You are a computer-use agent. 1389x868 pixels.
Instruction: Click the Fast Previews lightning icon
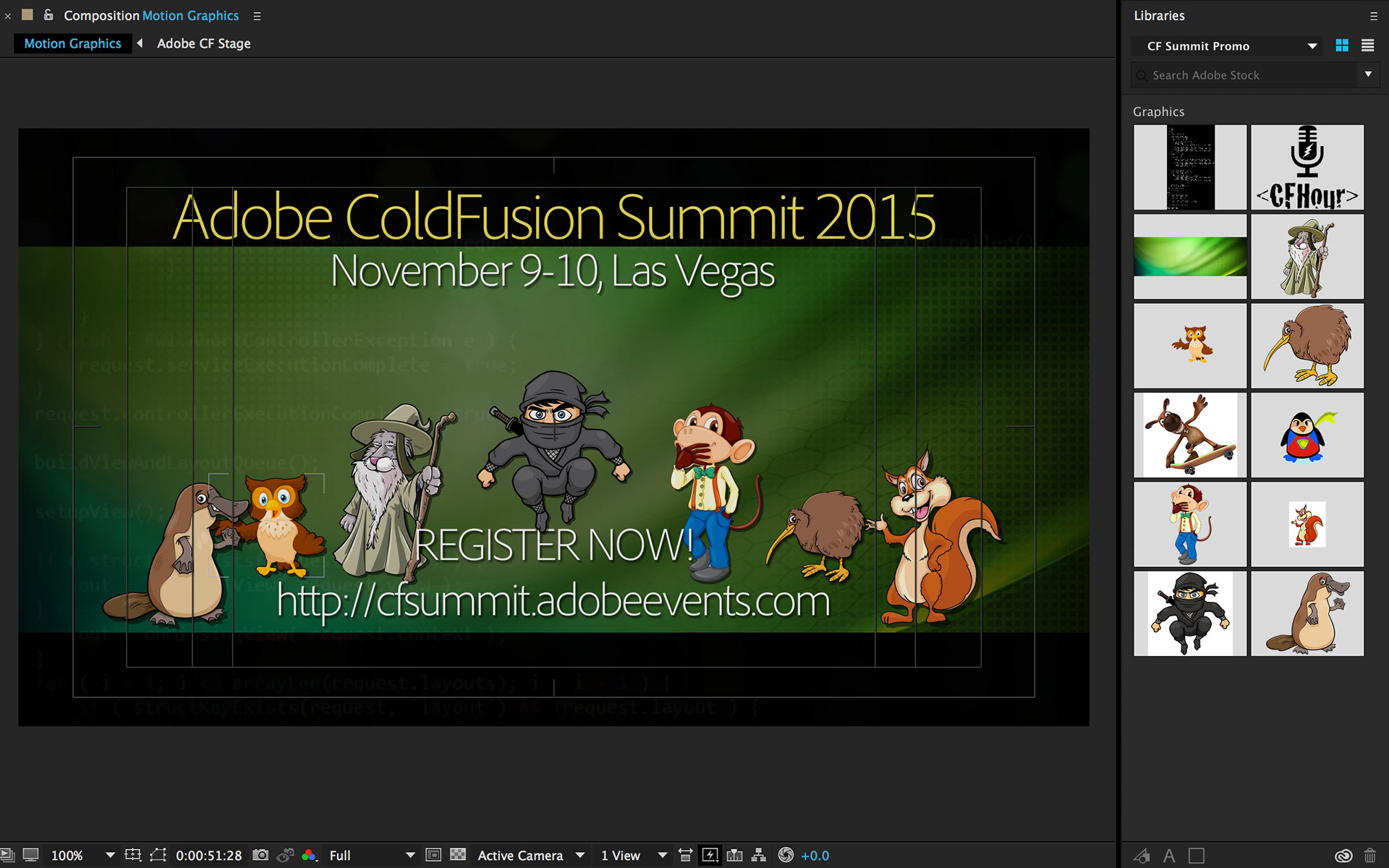[710, 855]
